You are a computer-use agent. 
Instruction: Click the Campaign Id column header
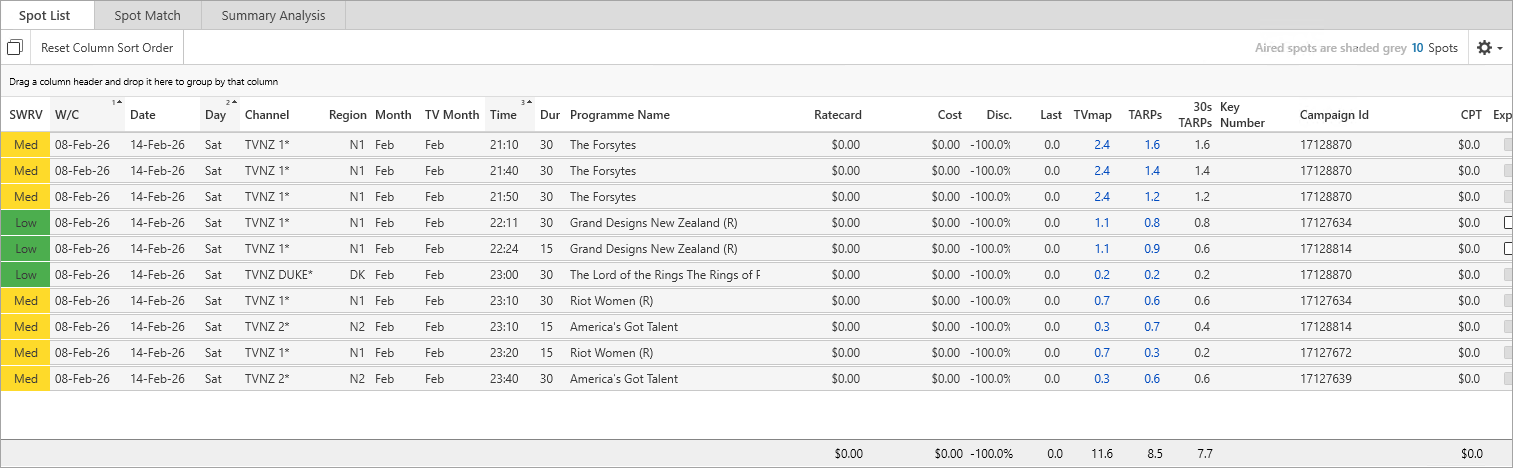(1334, 115)
